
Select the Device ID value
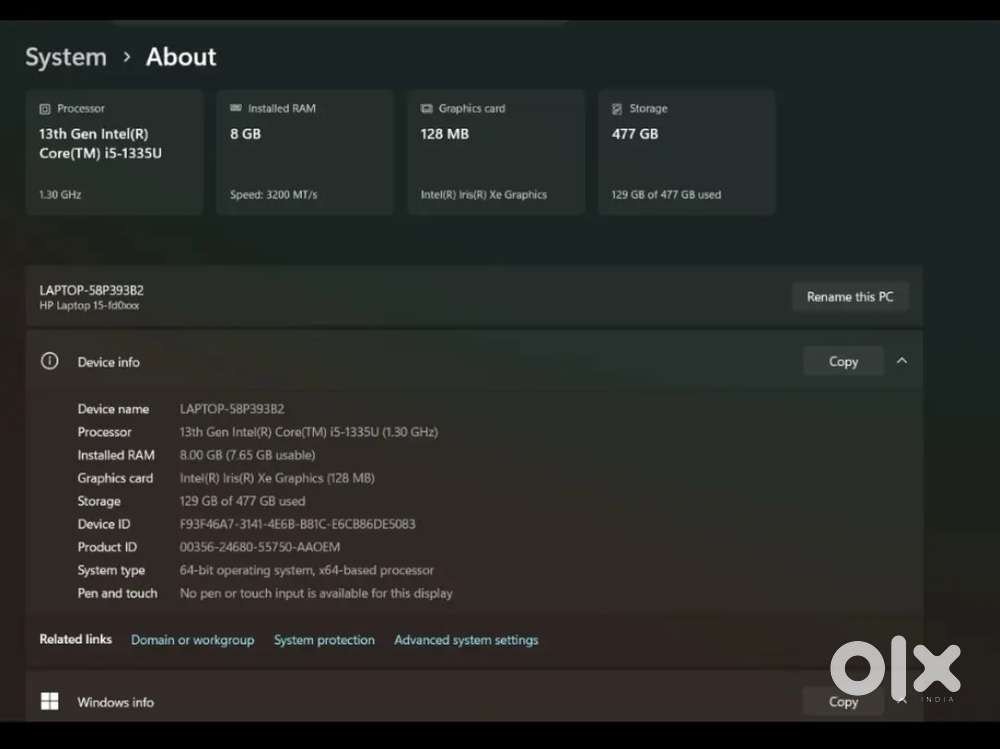[x=297, y=524]
